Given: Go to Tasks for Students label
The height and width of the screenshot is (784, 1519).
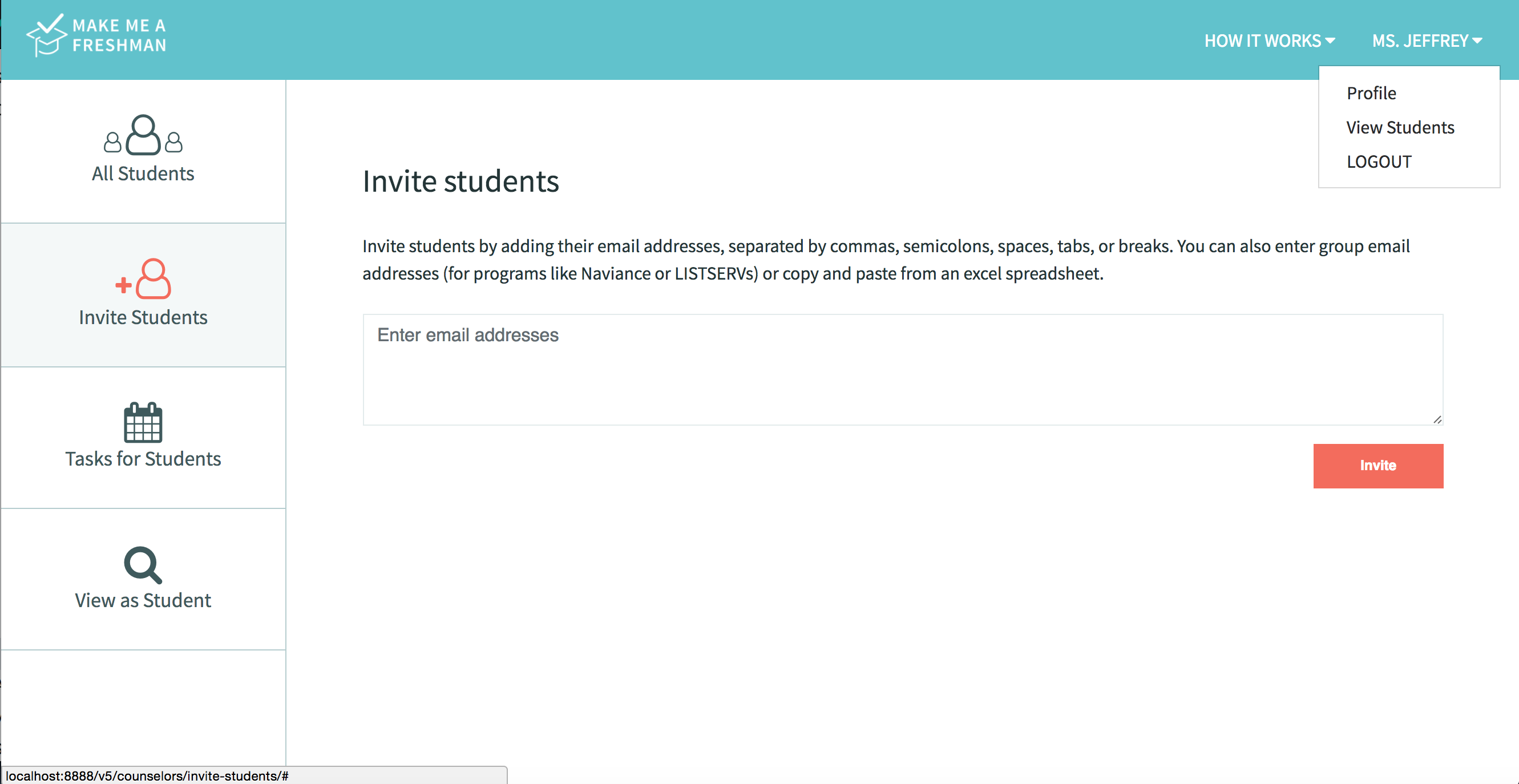Looking at the screenshot, I should click(x=143, y=459).
